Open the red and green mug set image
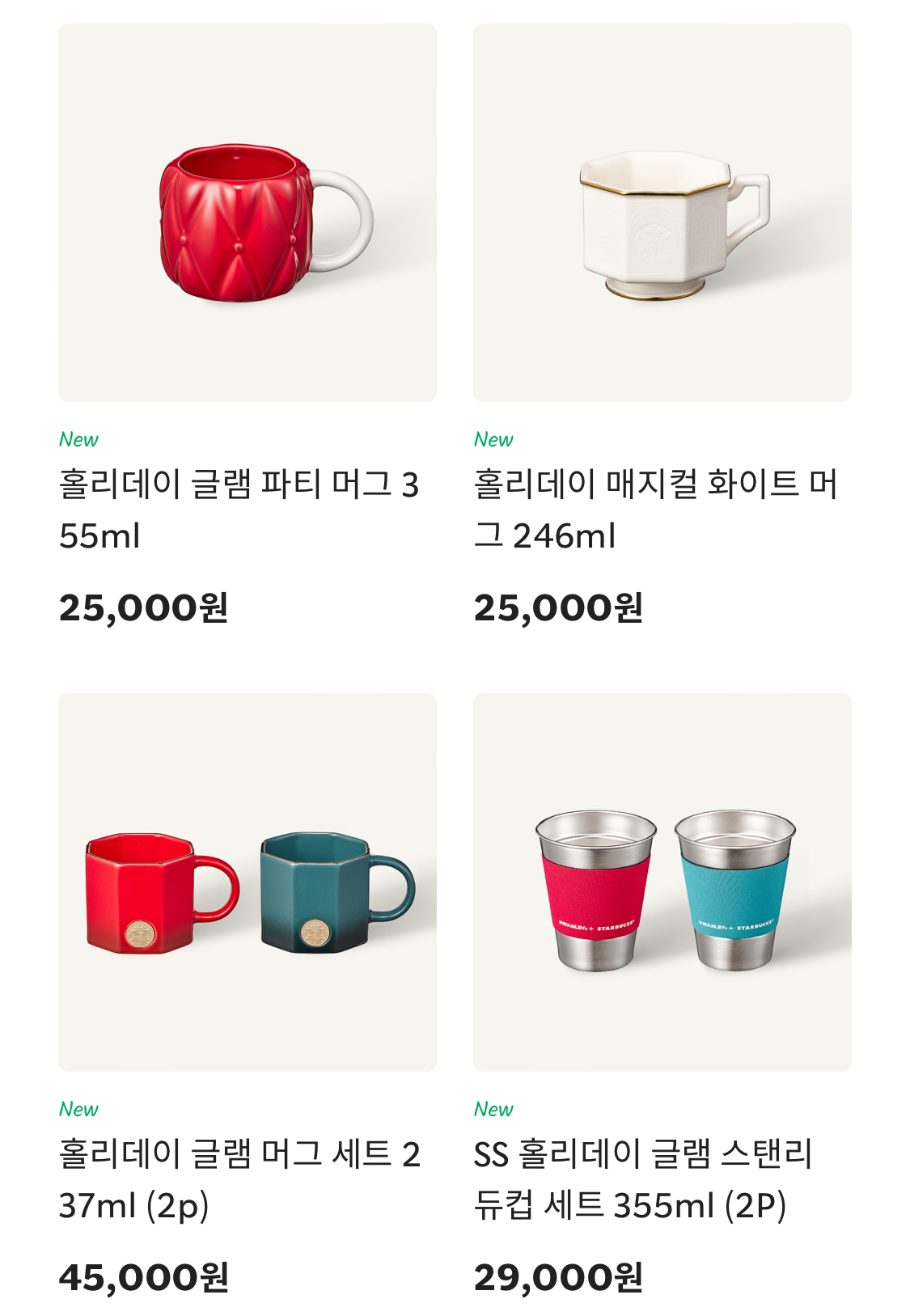Image resolution: width=910 pixels, height=1316 pixels. (x=248, y=882)
